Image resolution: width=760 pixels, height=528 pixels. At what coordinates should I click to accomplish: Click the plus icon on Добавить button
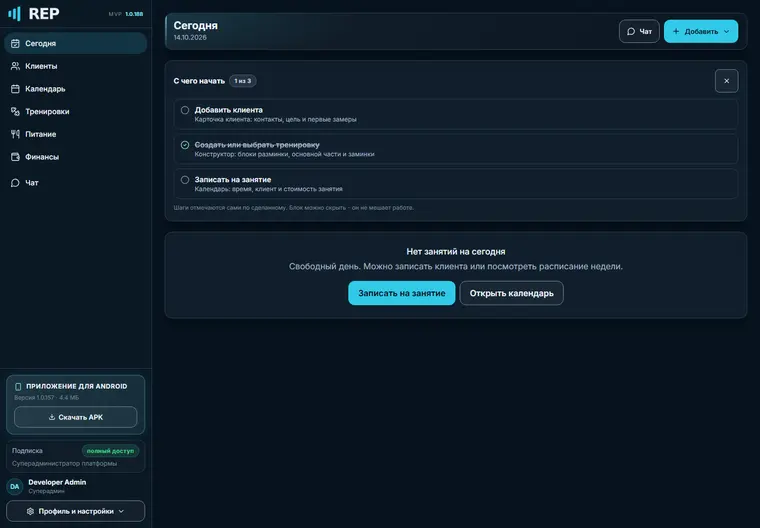click(676, 32)
